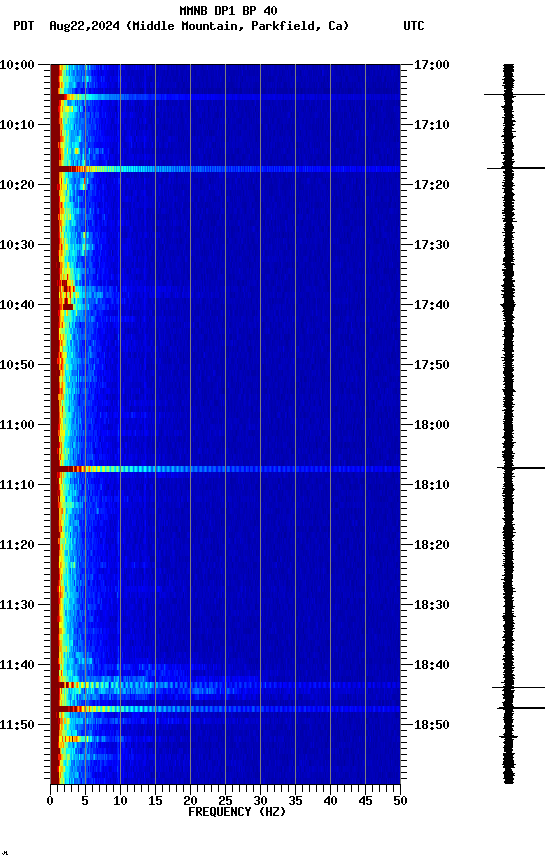The width and height of the screenshot is (552, 864).
Task: Click the red low-frequency patch near 10:38 PDT
Action: point(67,295)
